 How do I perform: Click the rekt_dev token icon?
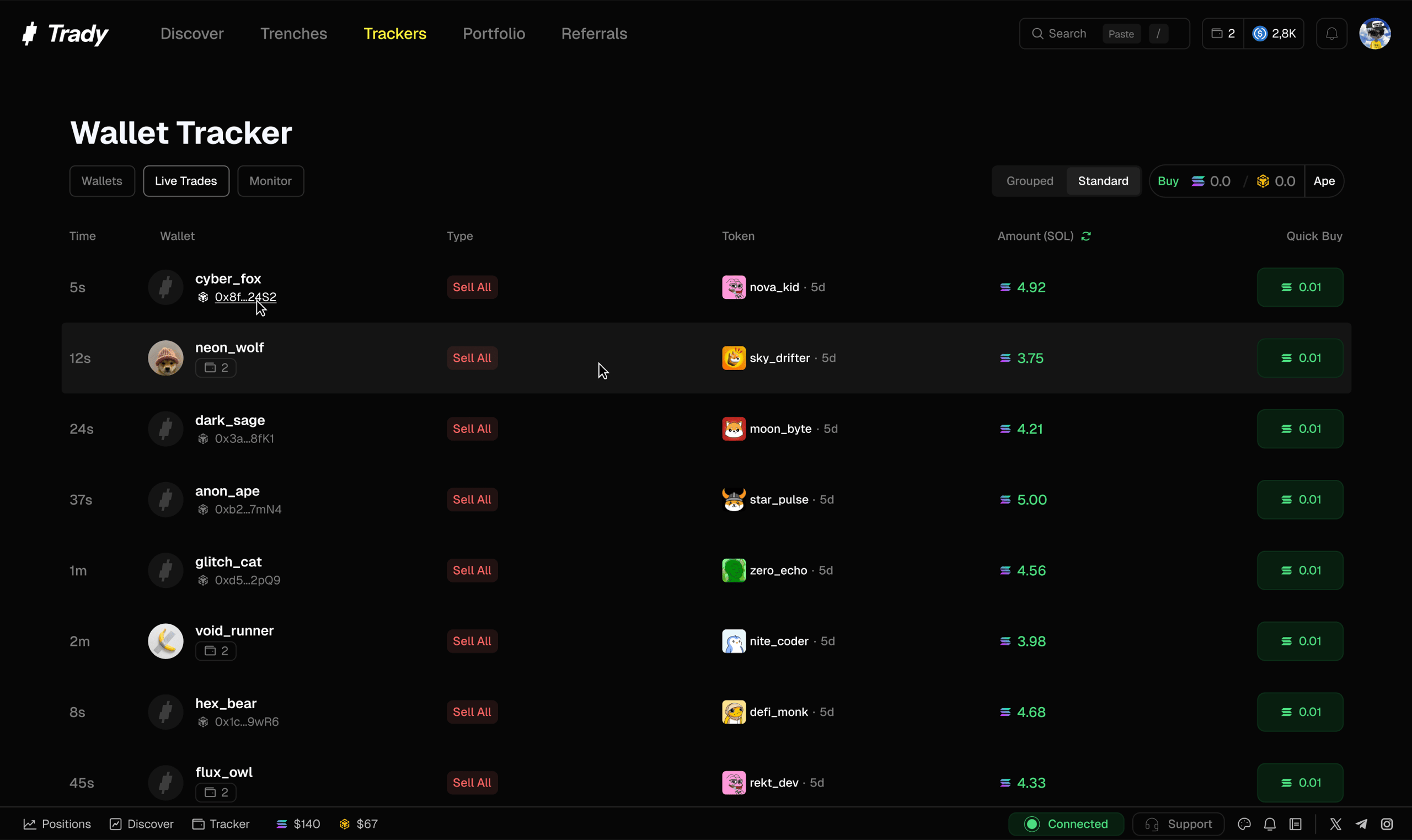click(x=734, y=782)
